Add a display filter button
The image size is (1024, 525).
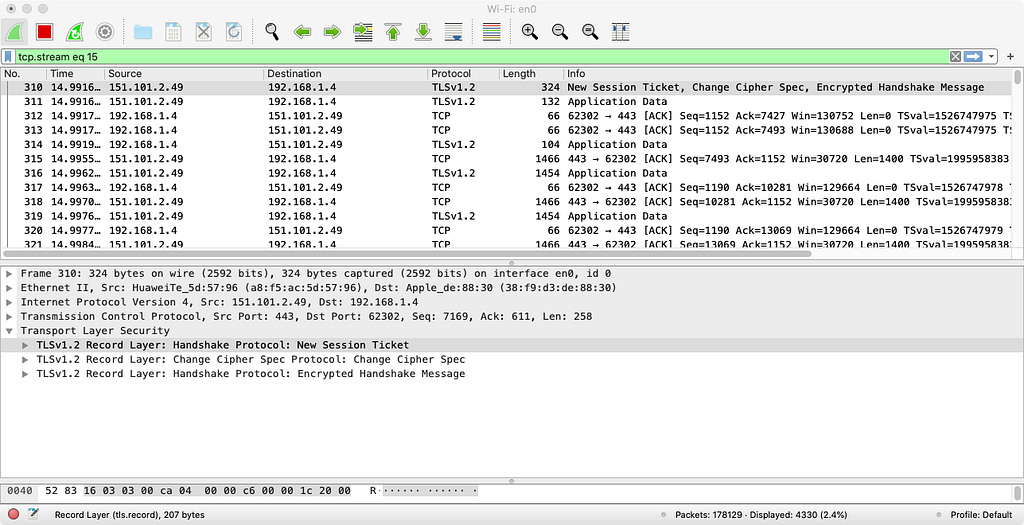coord(1010,57)
